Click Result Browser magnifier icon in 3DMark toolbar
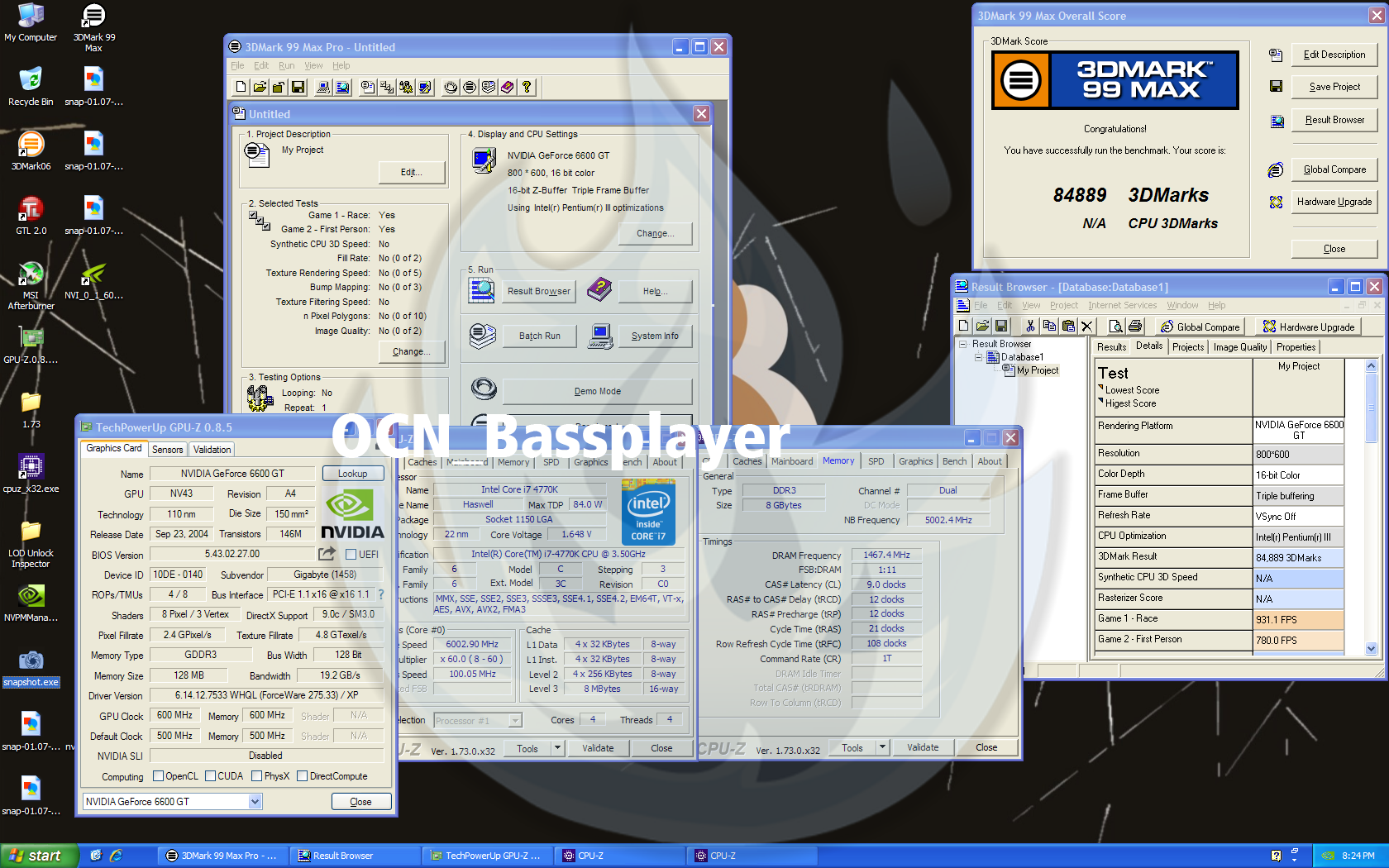This screenshot has width=1389, height=868. click(x=342, y=87)
